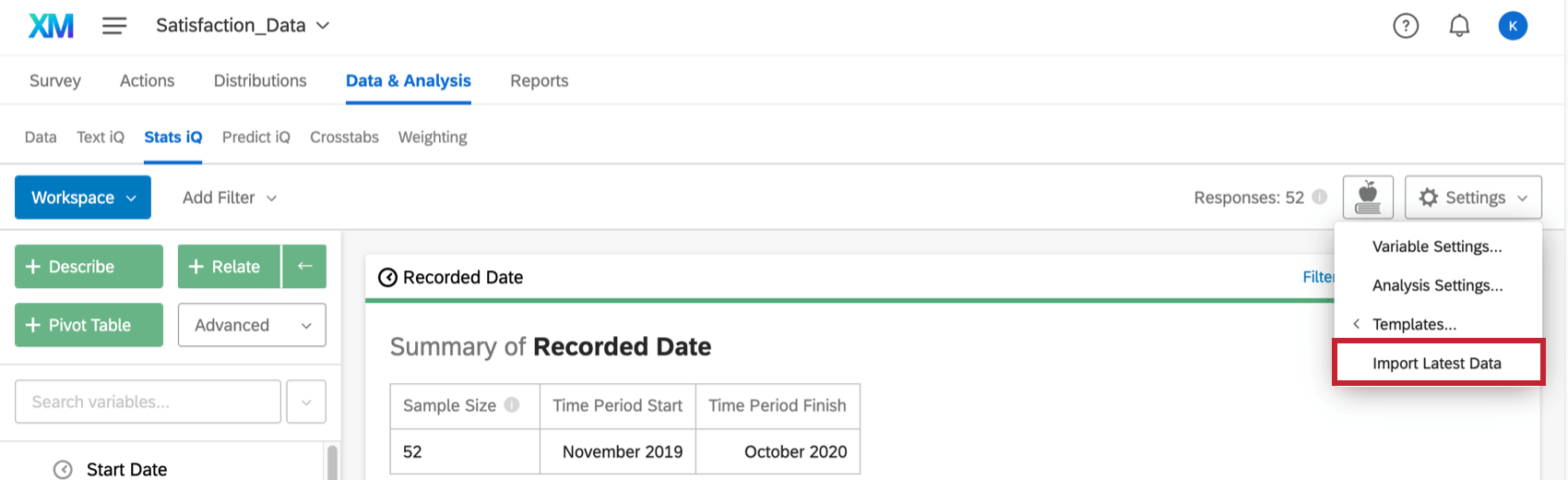Expand the Add Filter dropdown
Screen dimensions: 1568x480
pyautogui.click(x=230, y=198)
